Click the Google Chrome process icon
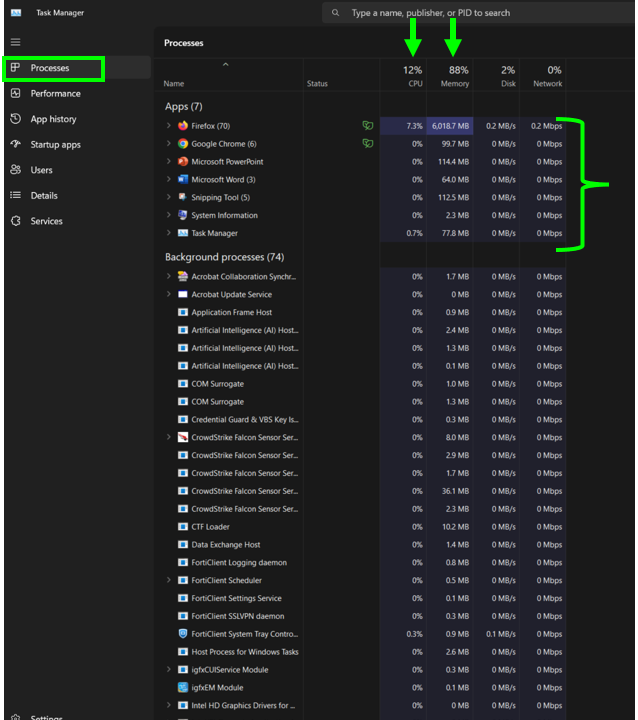Screen dimensions: 638x720 pos(182,144)
